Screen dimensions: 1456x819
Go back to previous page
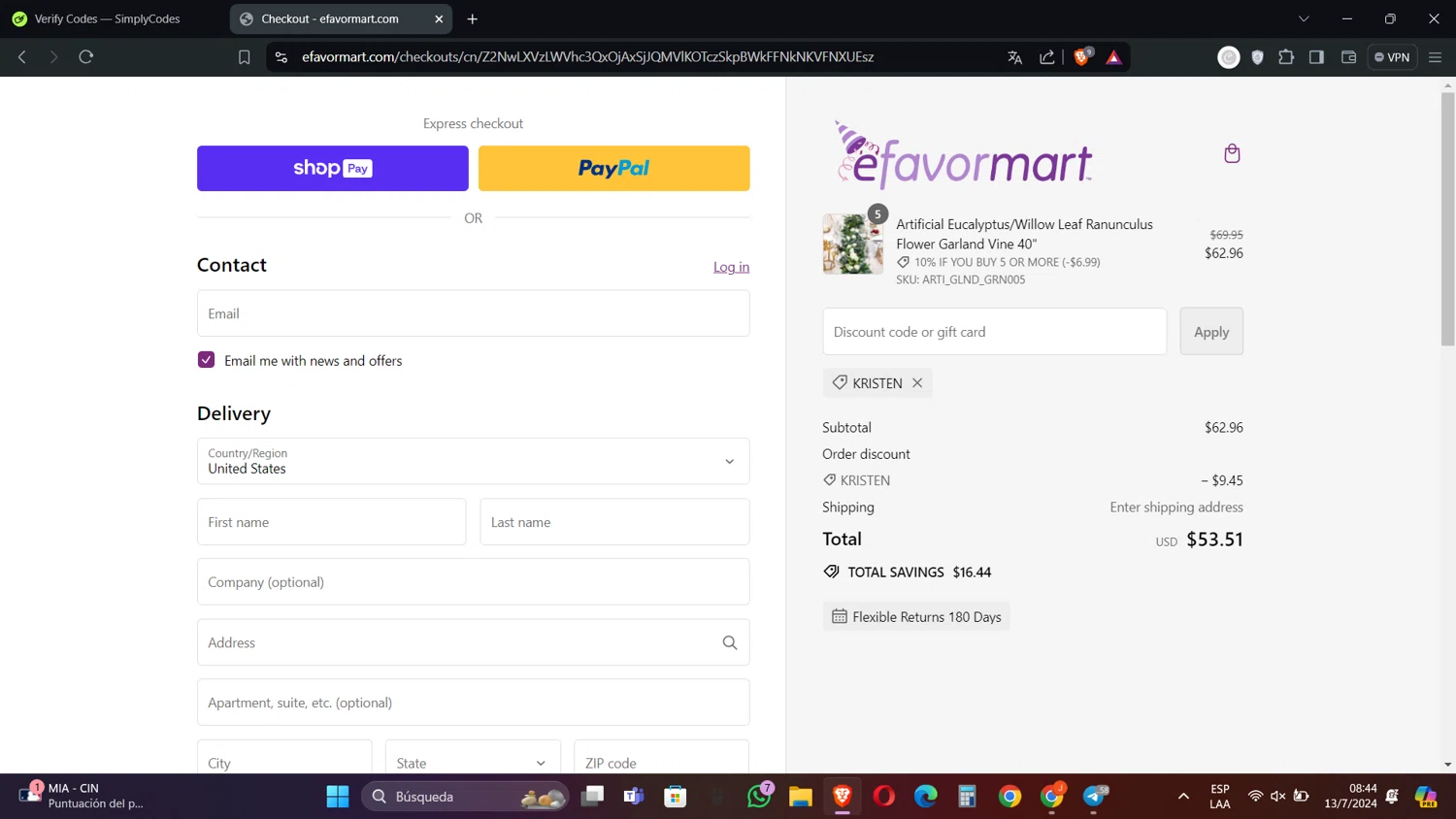[x=22, y=57]
